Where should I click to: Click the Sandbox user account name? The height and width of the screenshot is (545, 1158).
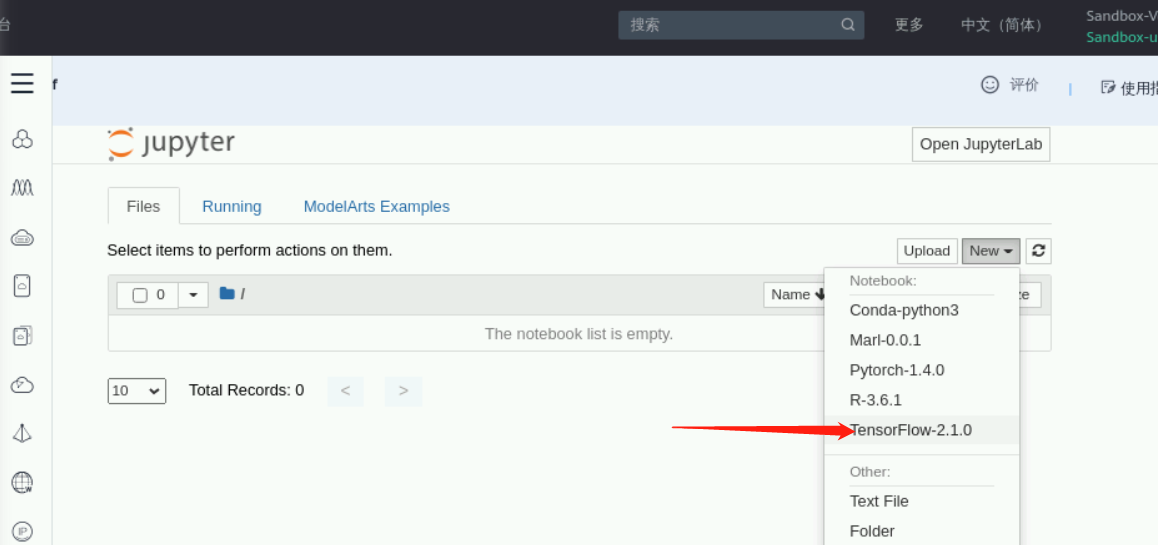click(1121, 38)
